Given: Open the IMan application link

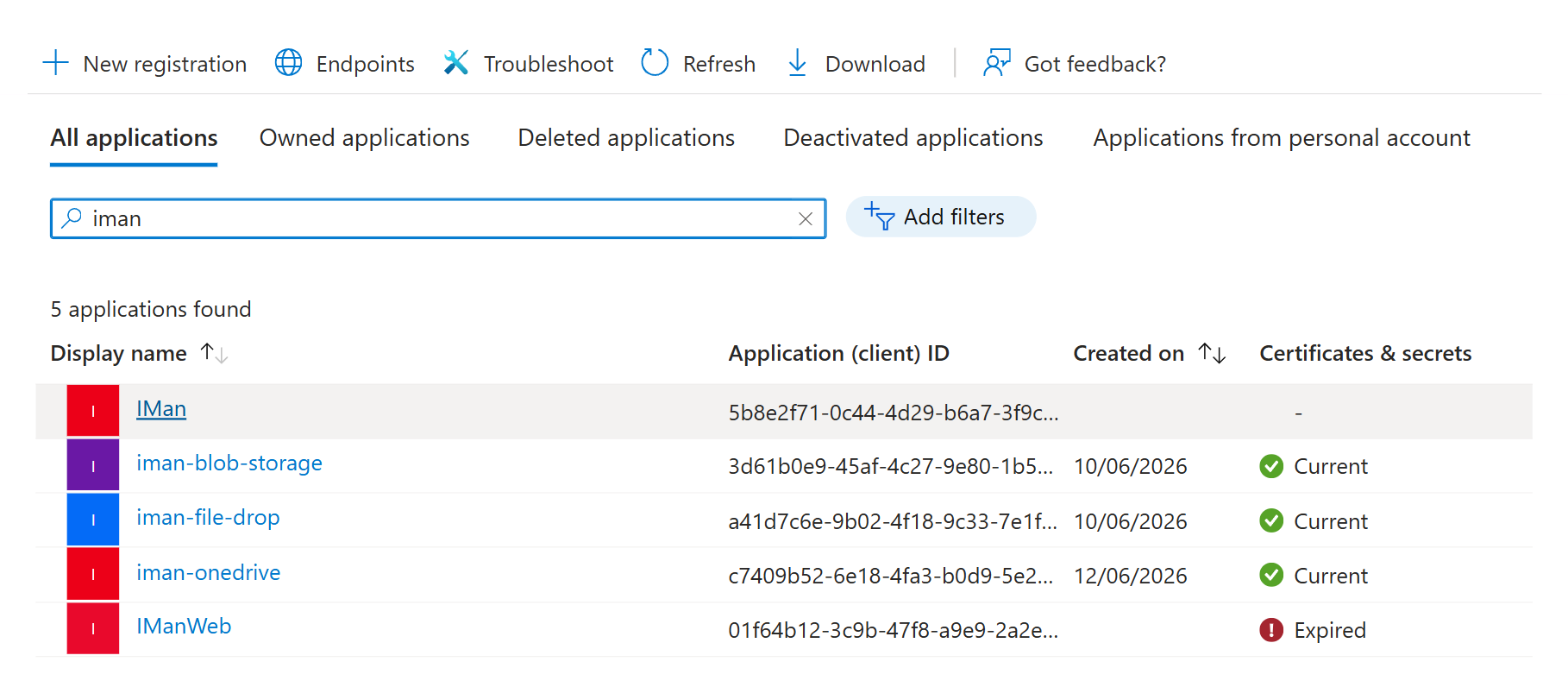Looking at the screenshot, I should [x=161, y=409].
